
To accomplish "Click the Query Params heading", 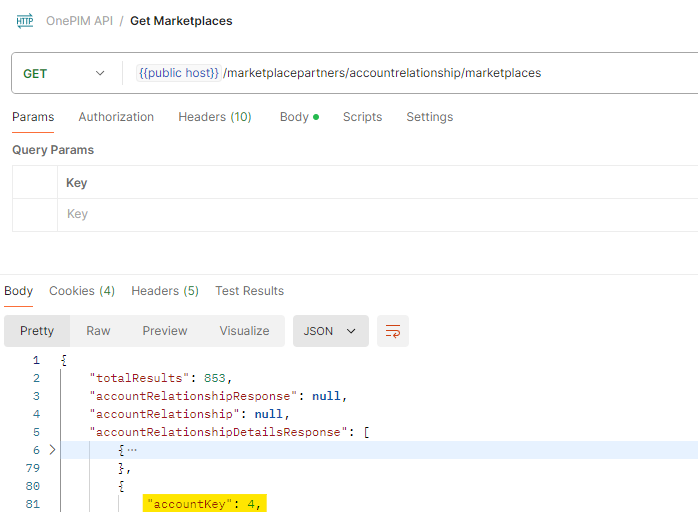I will 53,150.
